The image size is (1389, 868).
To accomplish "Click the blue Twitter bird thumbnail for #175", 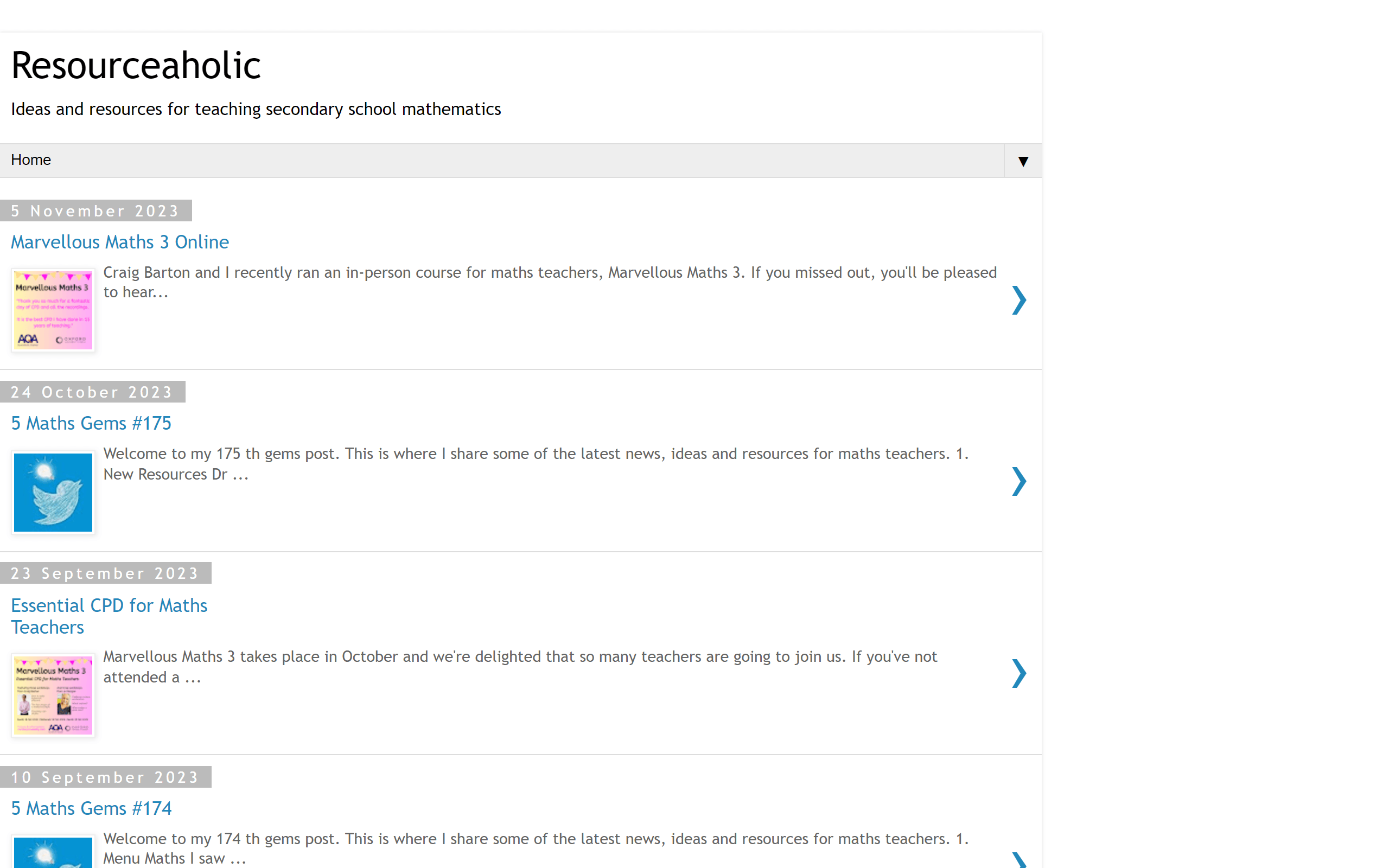I will coord(53,493).
